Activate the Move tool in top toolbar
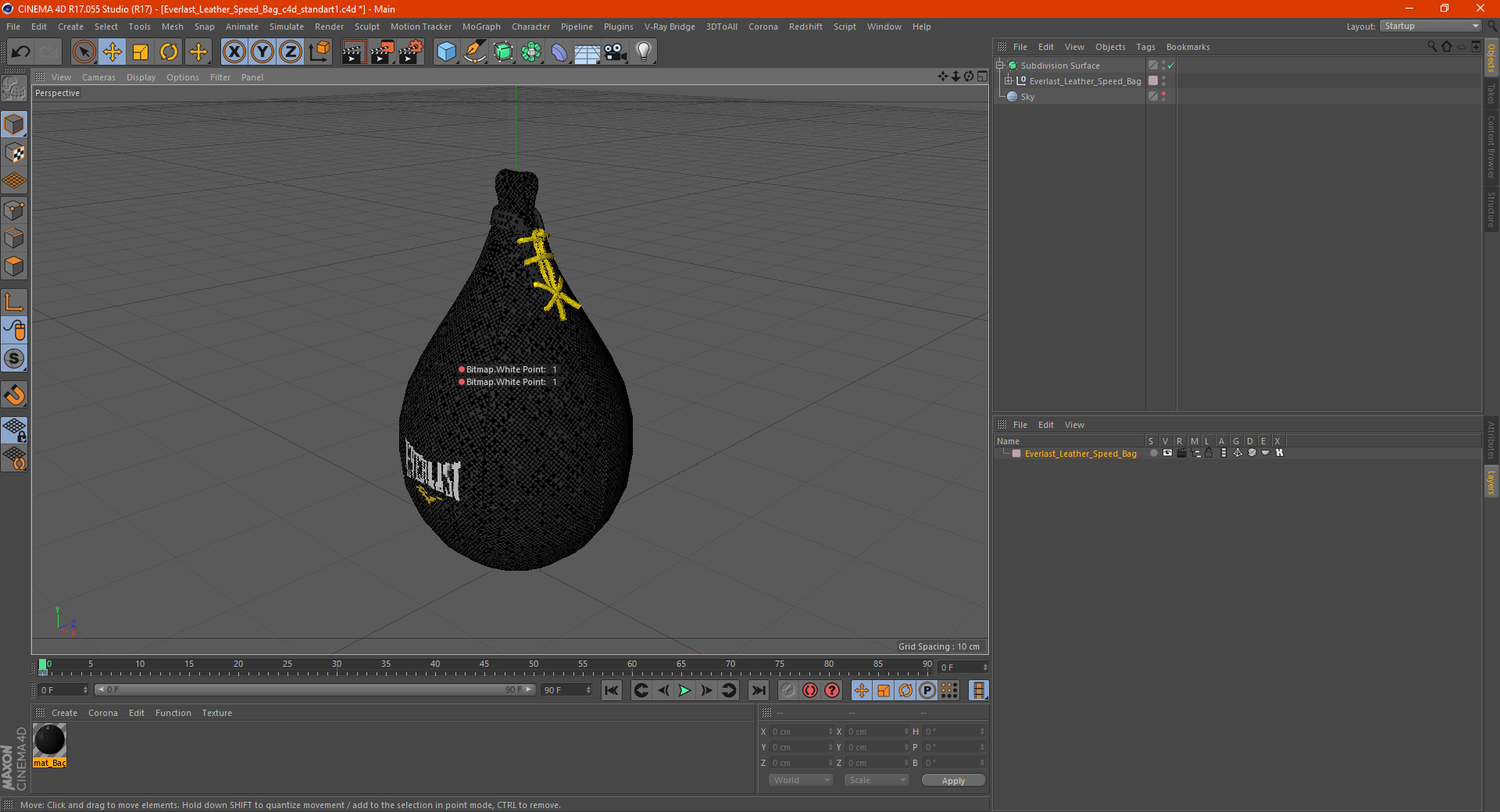 [x=112, y=52]
